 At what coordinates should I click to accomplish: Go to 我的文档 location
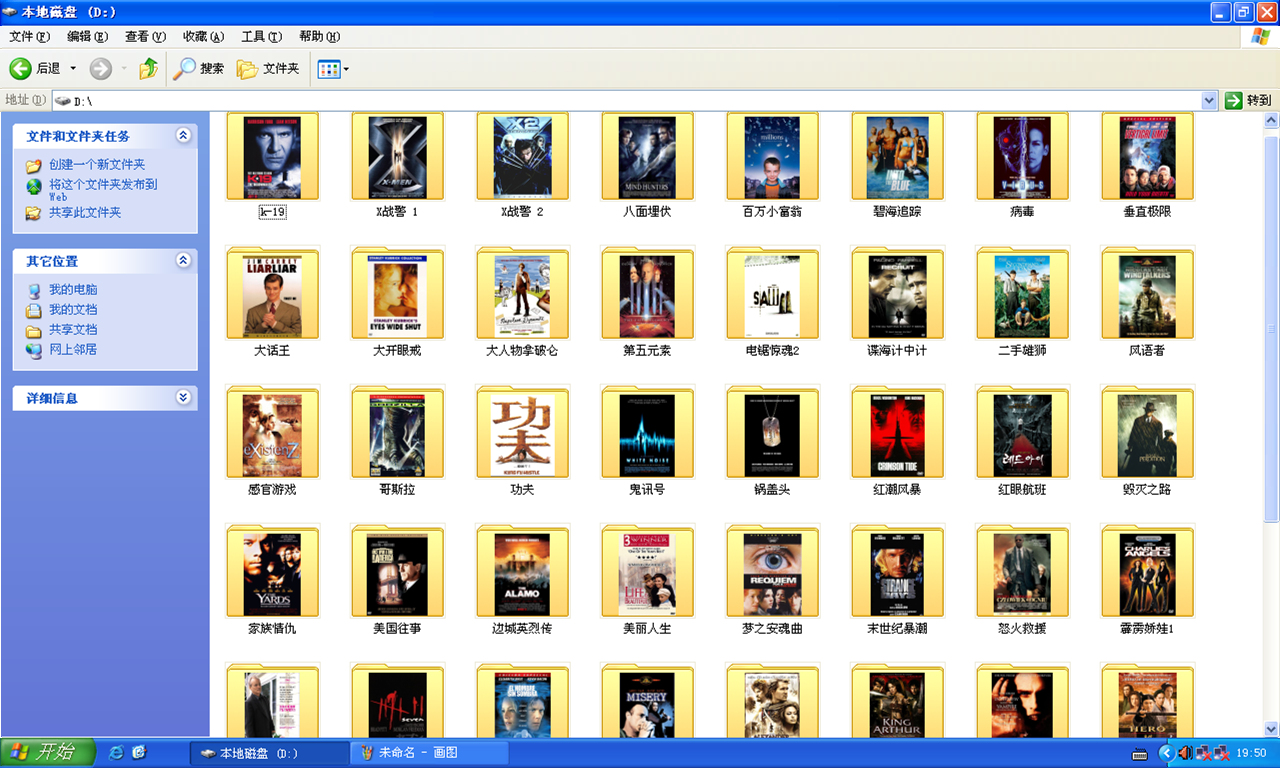(x=73, y=310)
